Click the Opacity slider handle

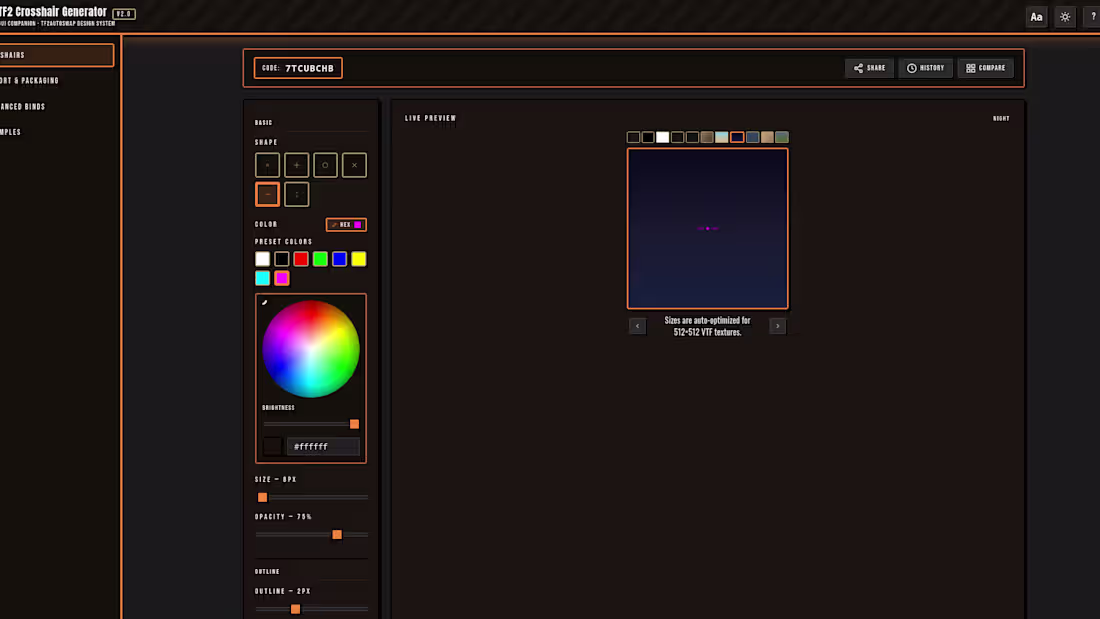coord(337,534)
